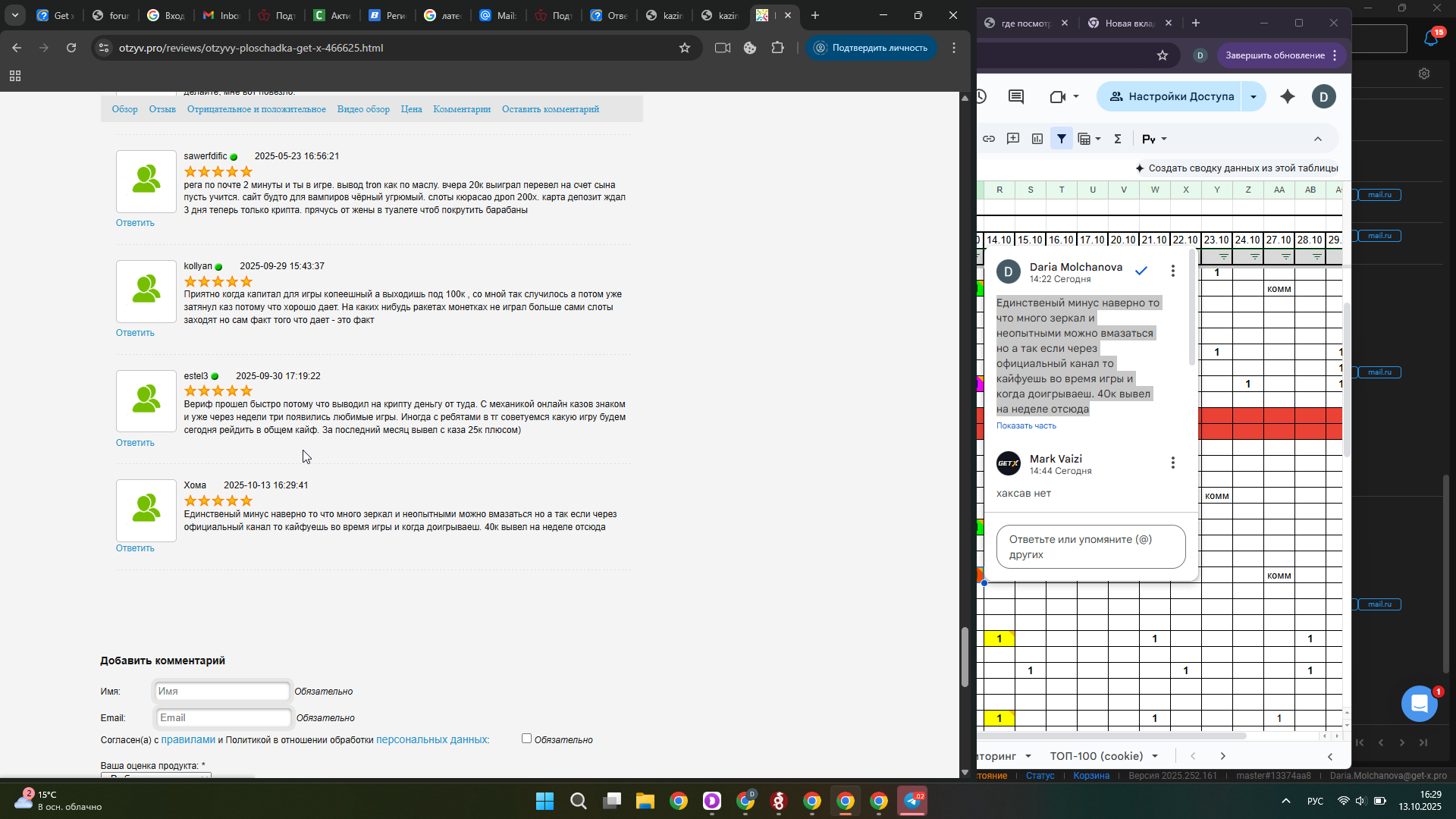
Task: Open the comments history icon in Sheets
Action: [x=1016, y=96]
